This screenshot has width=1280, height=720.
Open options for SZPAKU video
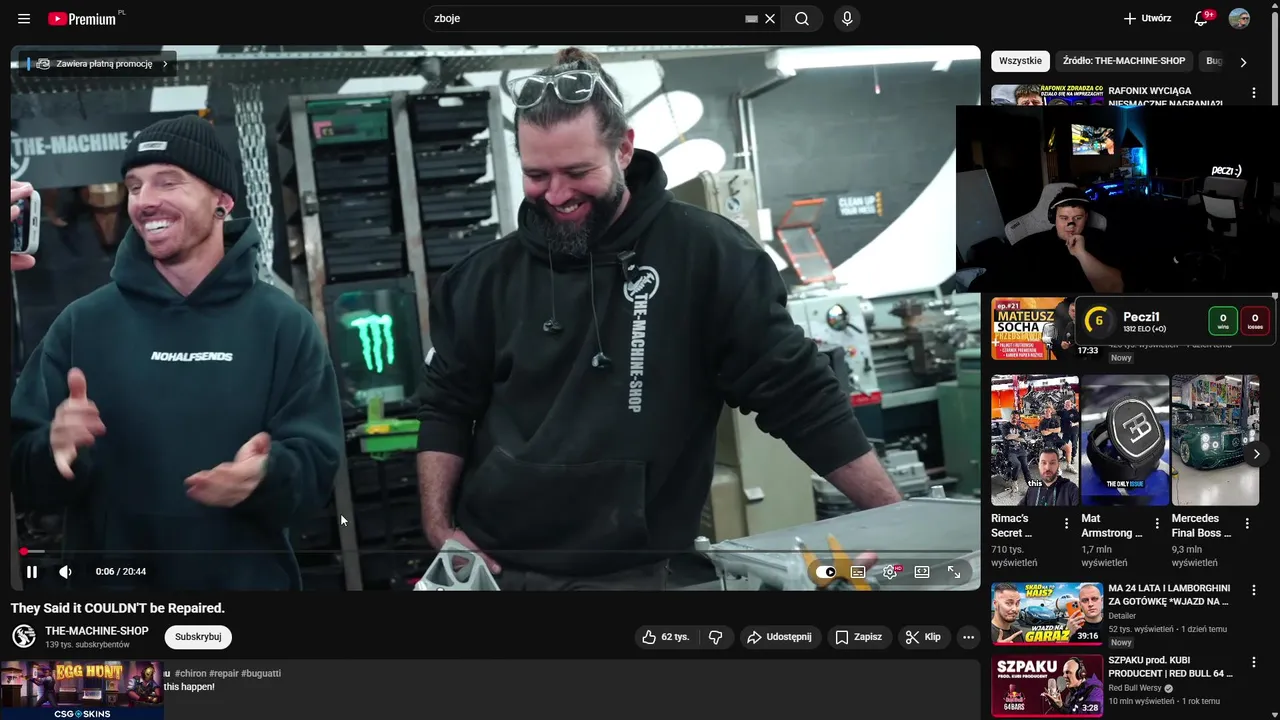click(1253, 662)
